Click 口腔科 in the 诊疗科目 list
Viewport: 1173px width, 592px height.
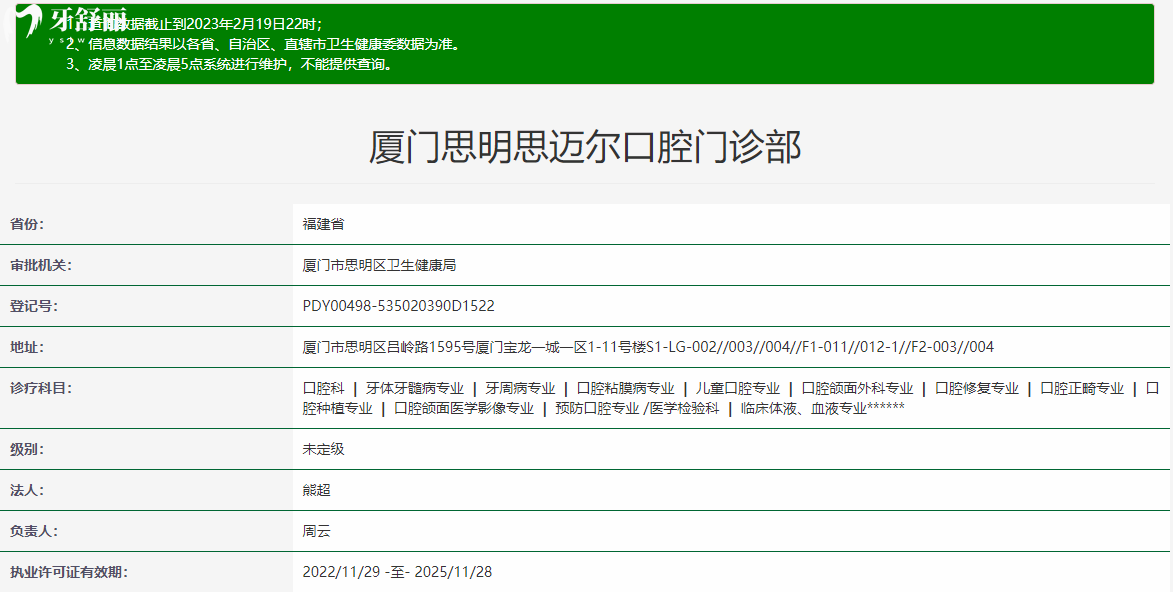(323, 388)
